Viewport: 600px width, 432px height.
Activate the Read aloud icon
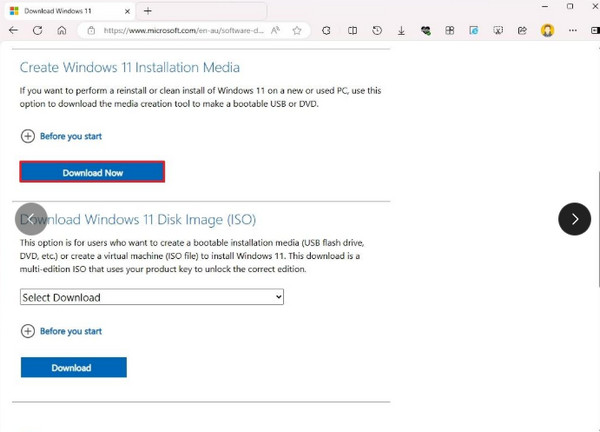275,30
